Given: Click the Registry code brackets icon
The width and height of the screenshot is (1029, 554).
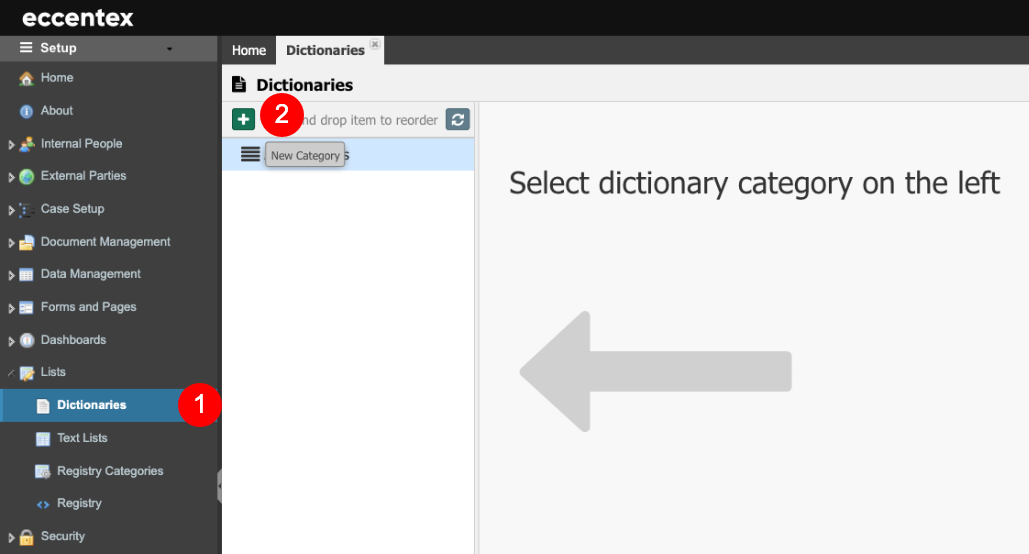Looking at the screenshot, I should (x=43, y=504).
